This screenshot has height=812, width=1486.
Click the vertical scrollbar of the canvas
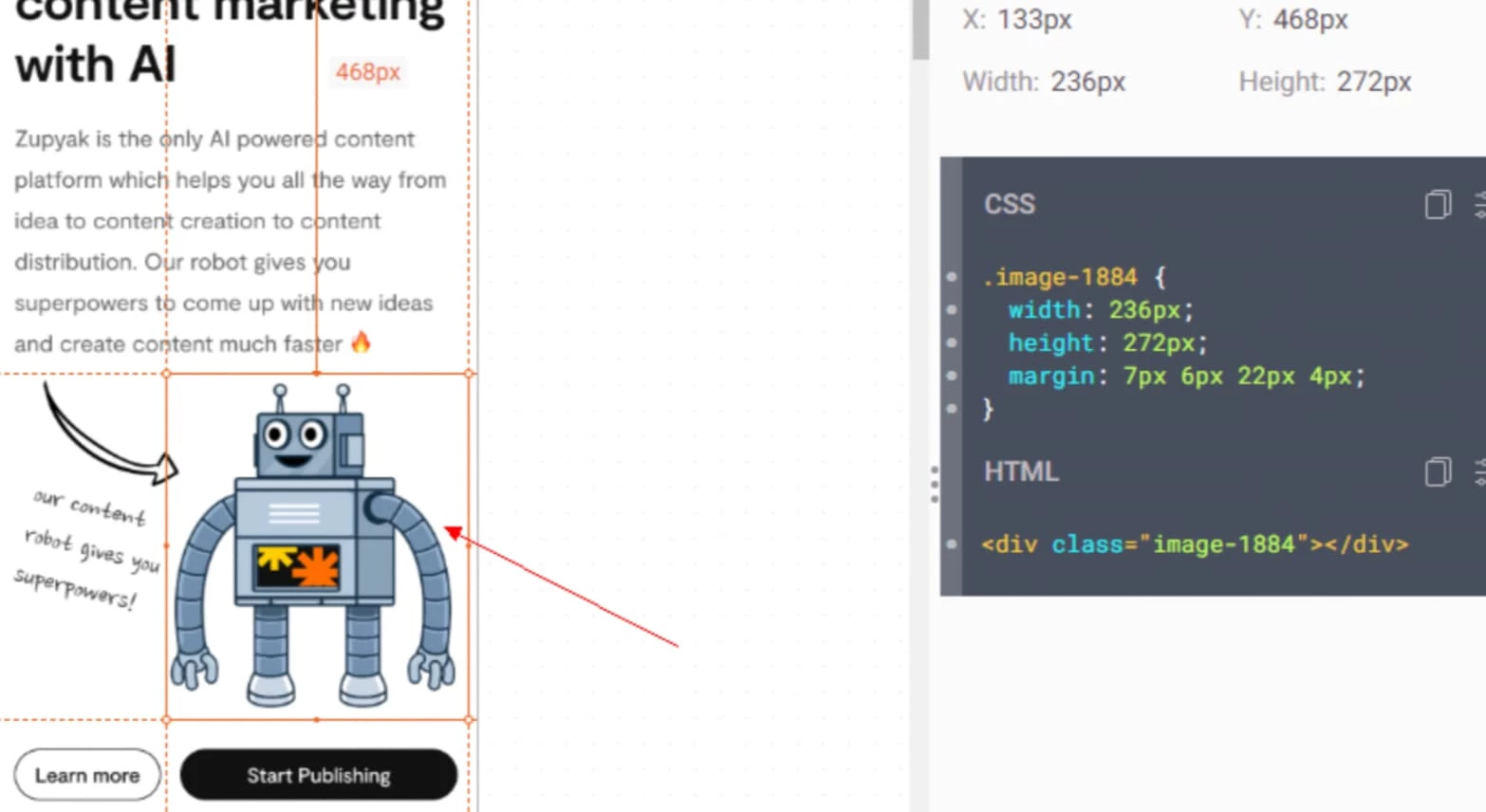[920, 30]
